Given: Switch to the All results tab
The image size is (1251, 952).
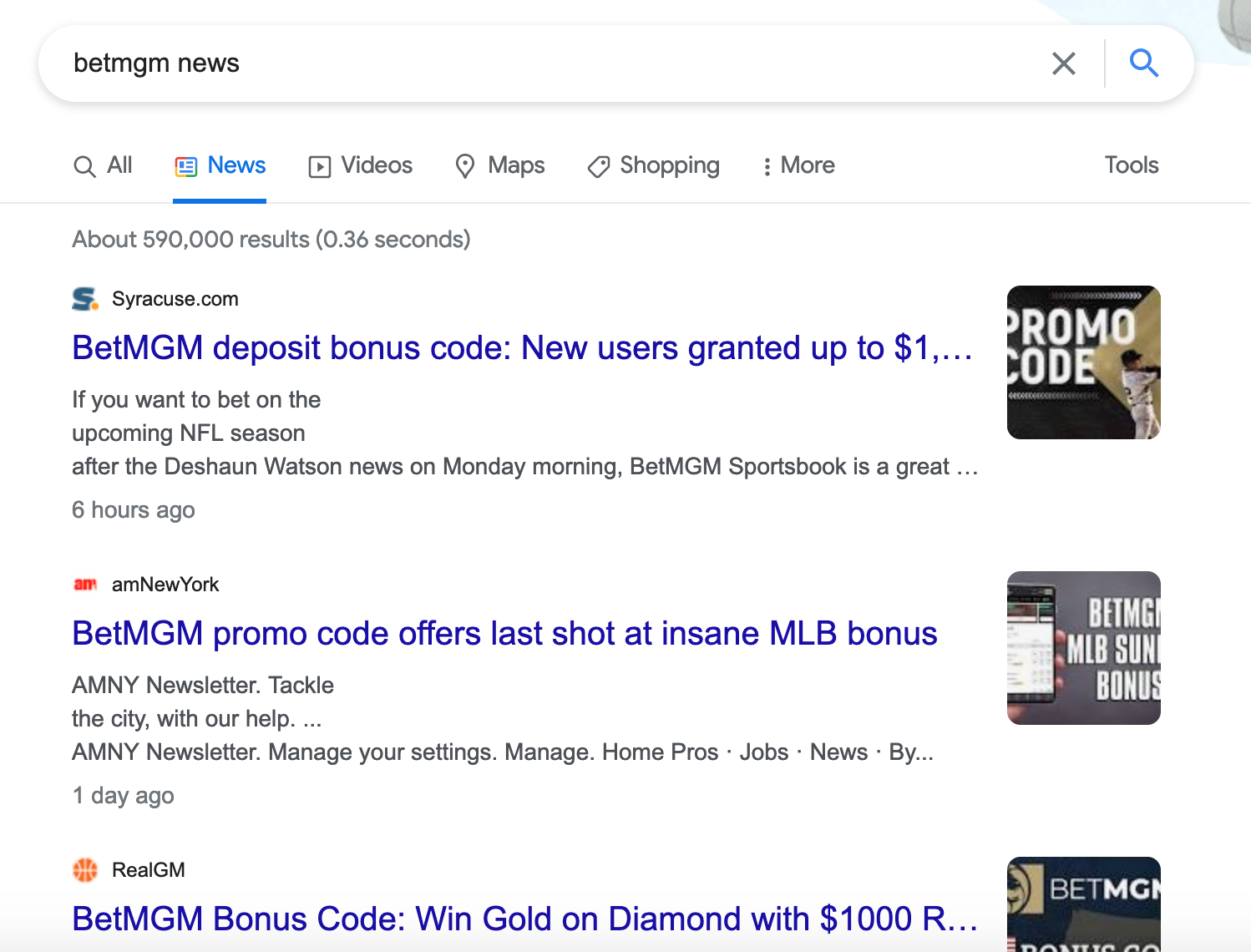Looking at the screenshot, I should (103, 165).
